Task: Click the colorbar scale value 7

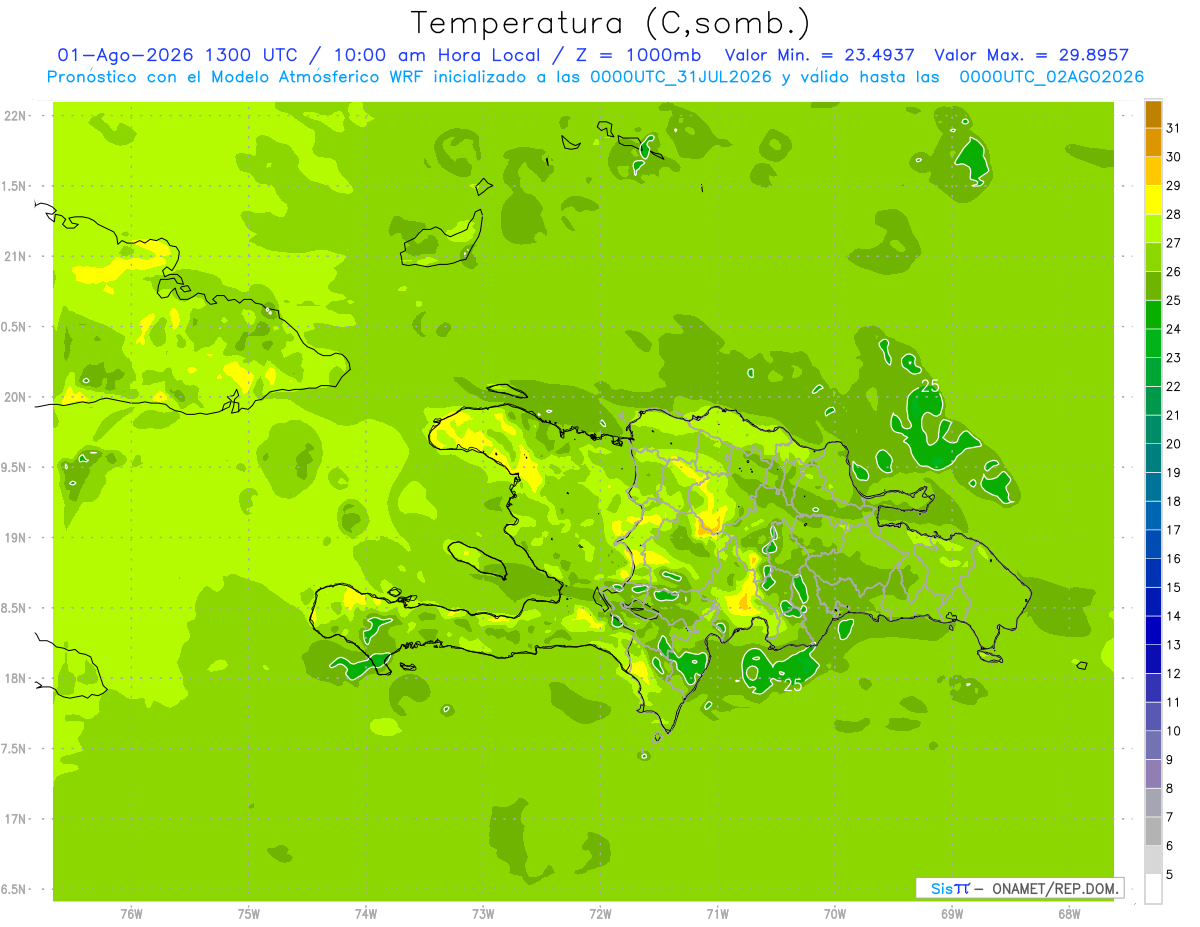Action: tap(1170, 817)
